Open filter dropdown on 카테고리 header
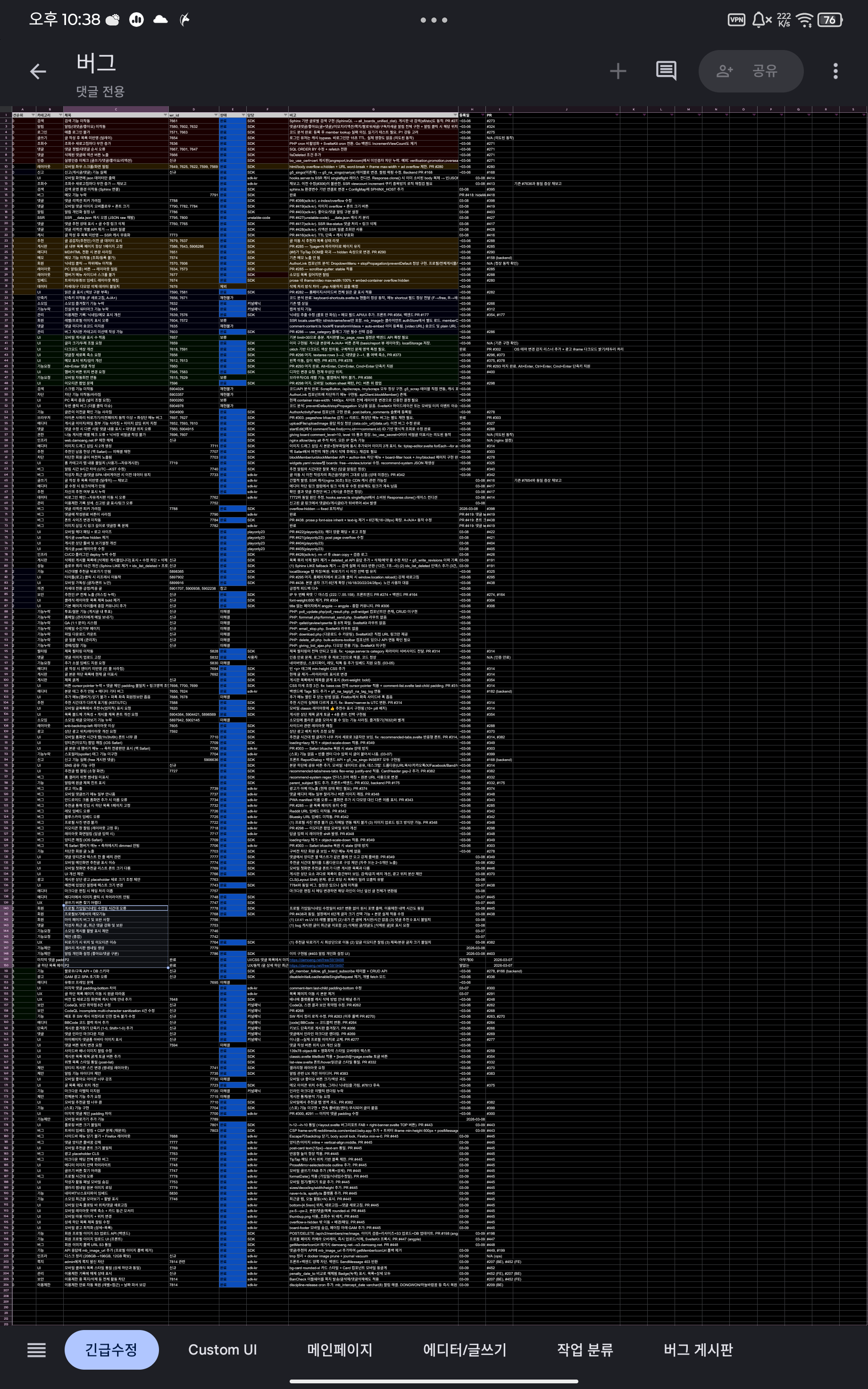 tap(60, 116)
